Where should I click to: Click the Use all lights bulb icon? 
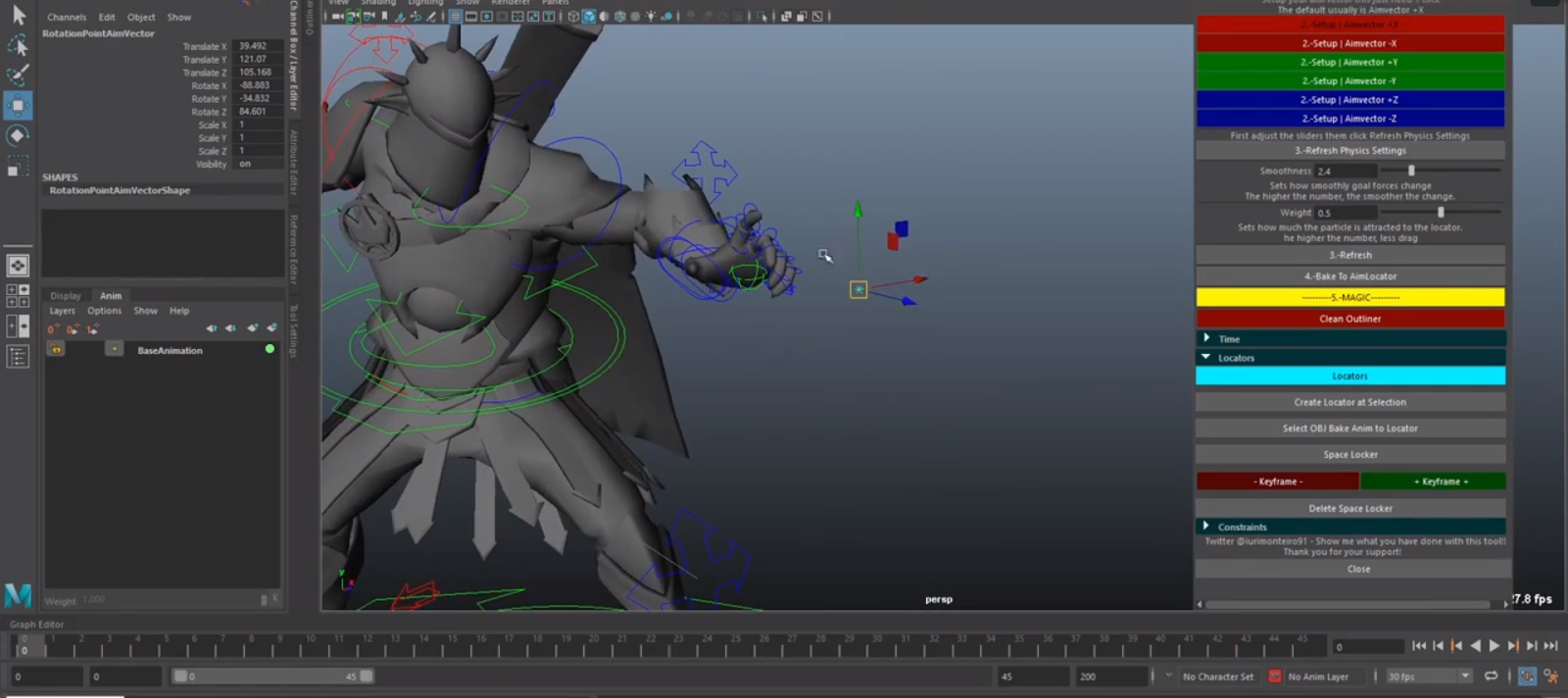(651, 16)
